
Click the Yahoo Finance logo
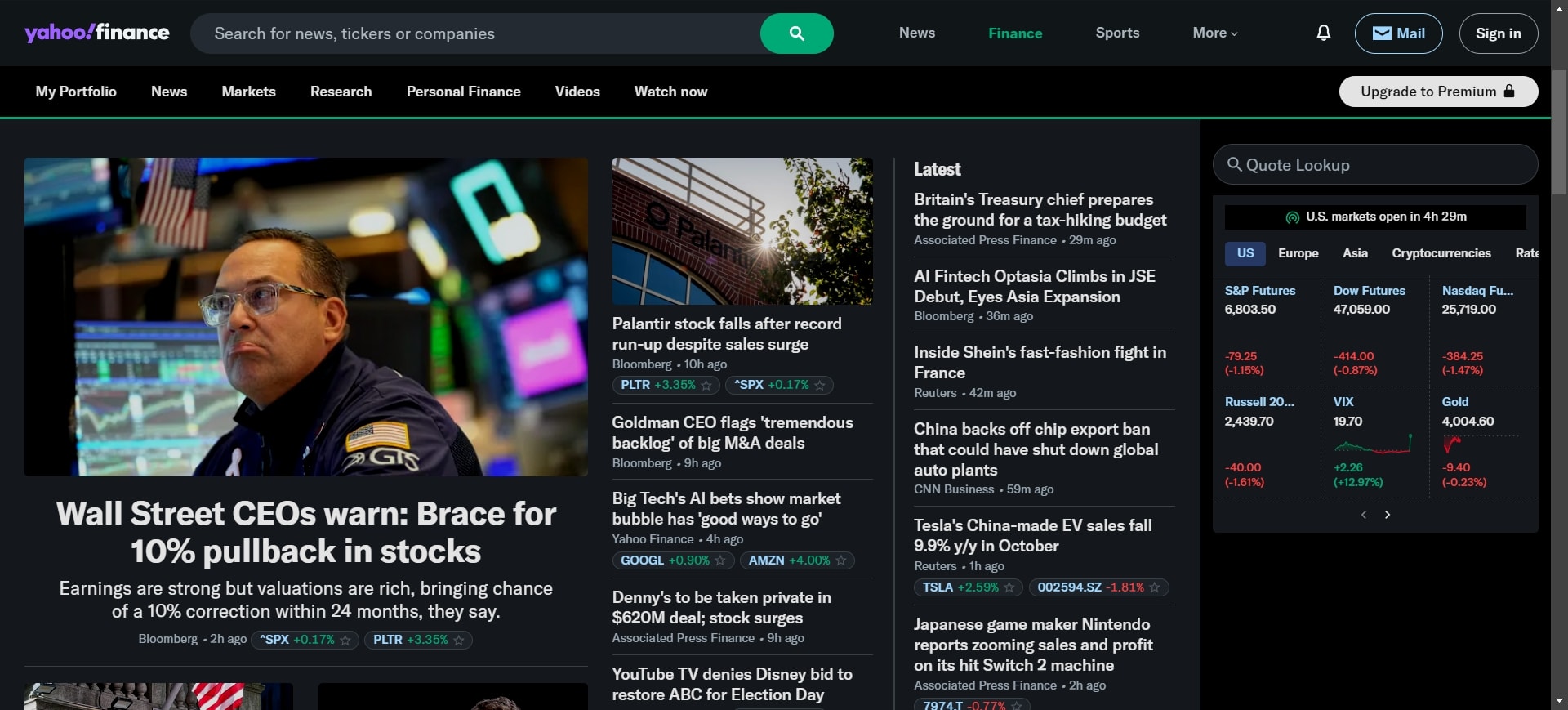click(x=97, y=33)
